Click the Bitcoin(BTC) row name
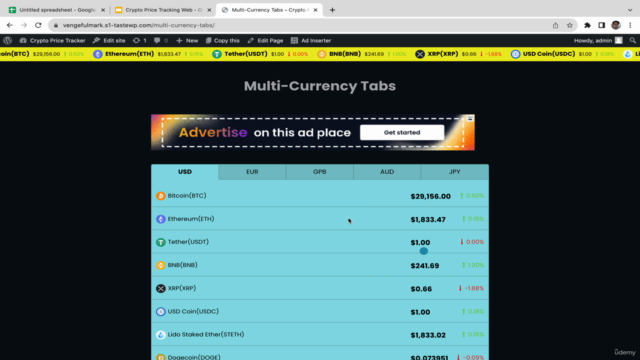This screenshot has height=360, width=640. 187,196
